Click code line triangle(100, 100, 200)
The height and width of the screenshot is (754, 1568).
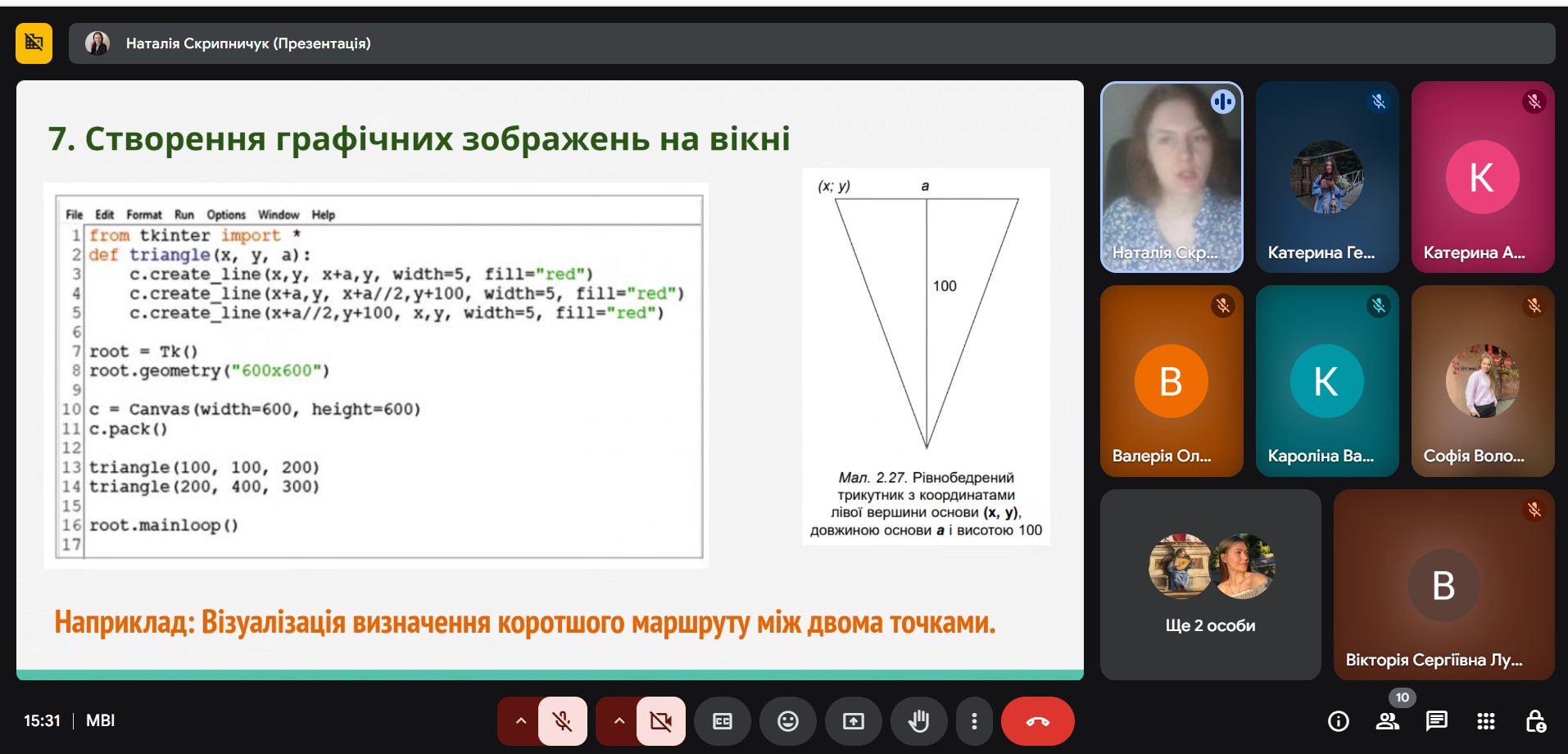click(204, 467)
